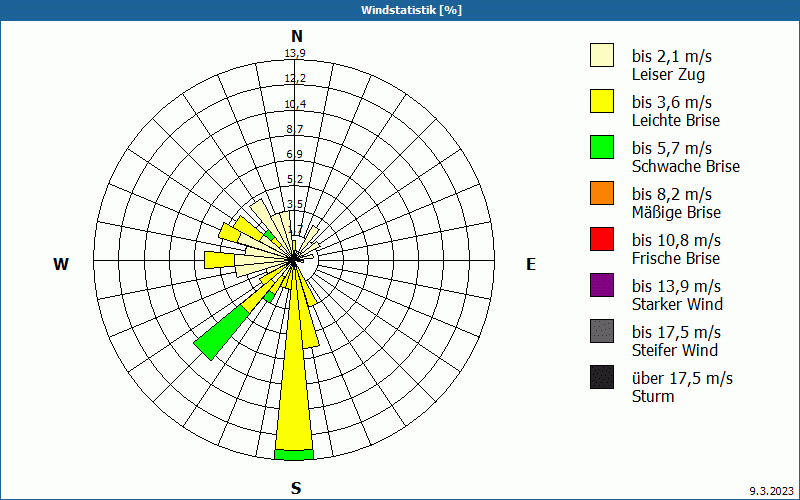Click the yellow 'bis 3,6 m/s' swatch
Image resolution: width=800 pixels, height=500 pixels.
click(602, 101)
